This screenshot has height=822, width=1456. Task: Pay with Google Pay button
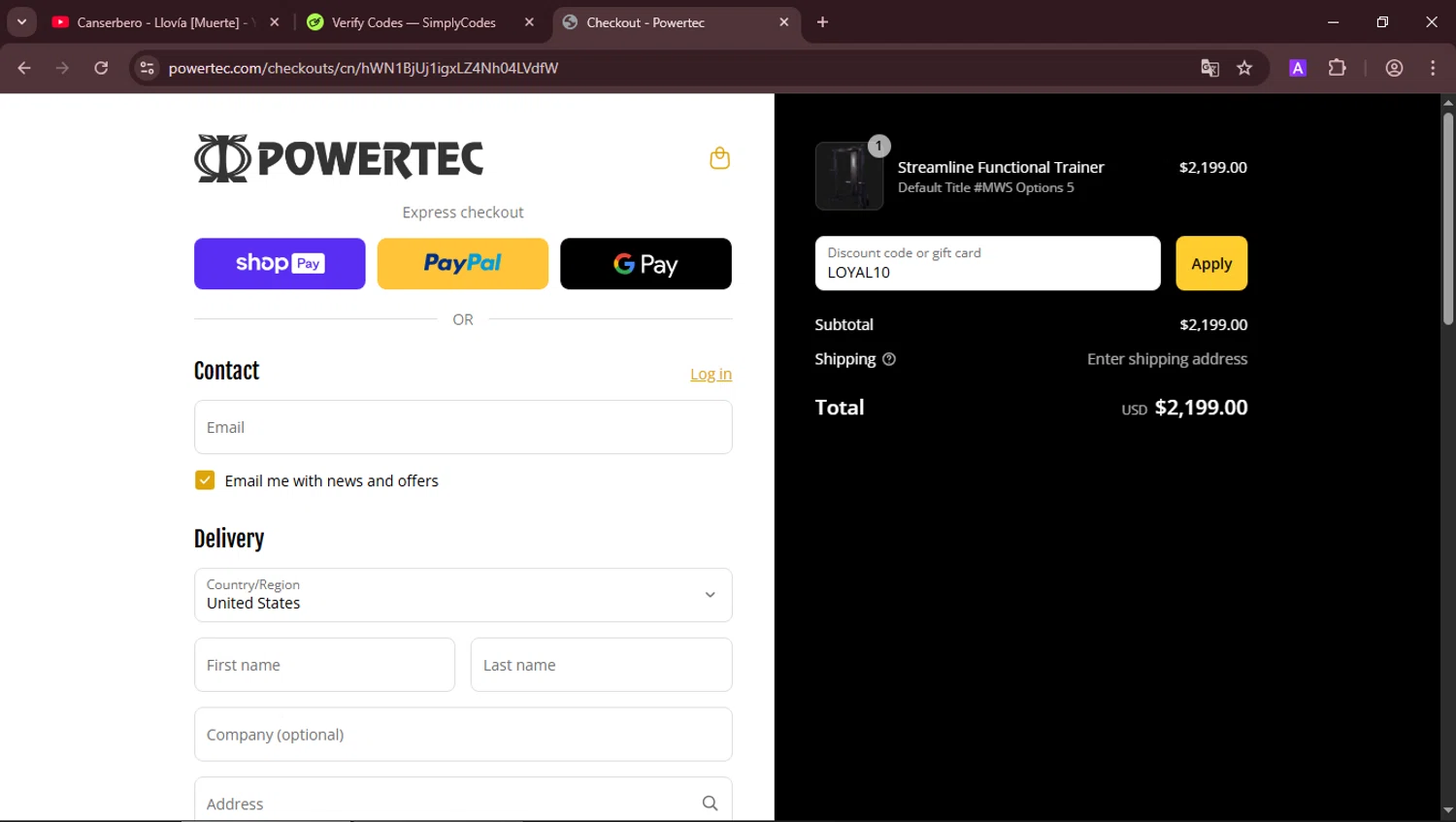645,264
